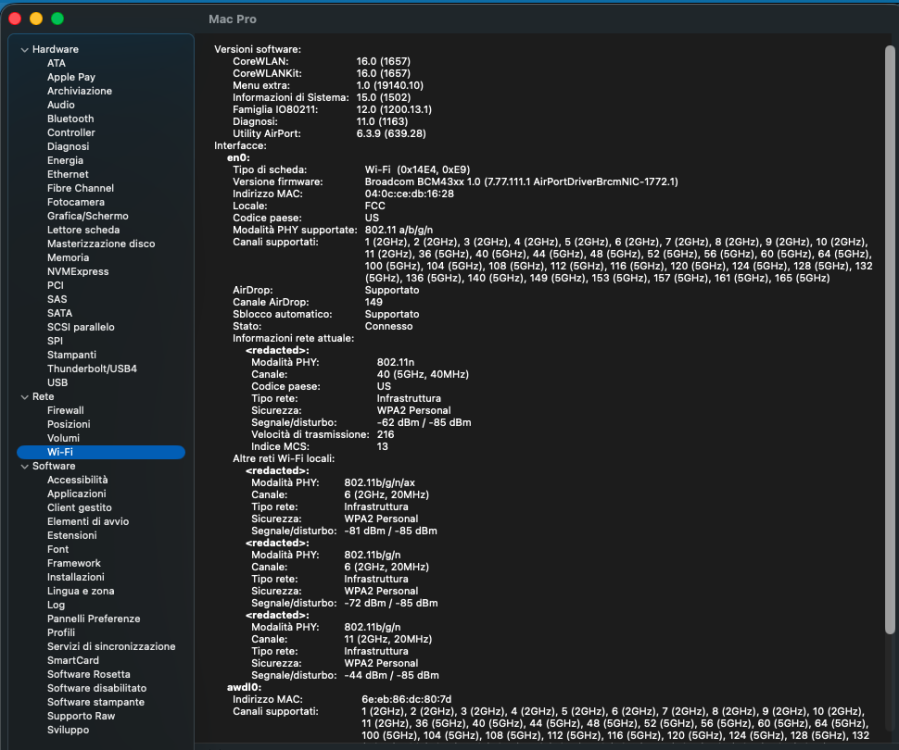
Task: Open Supporto Raw entry
Action: tap(81, 716)
